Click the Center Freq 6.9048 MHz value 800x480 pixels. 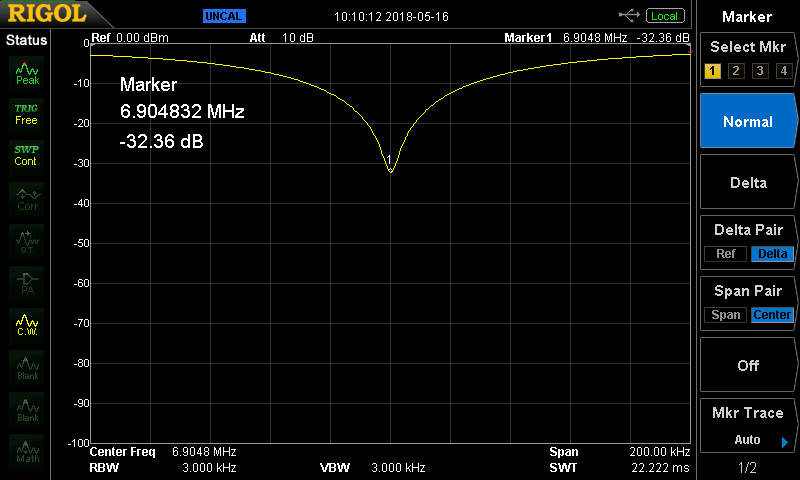pyautogui.click(x=204, y=452)
